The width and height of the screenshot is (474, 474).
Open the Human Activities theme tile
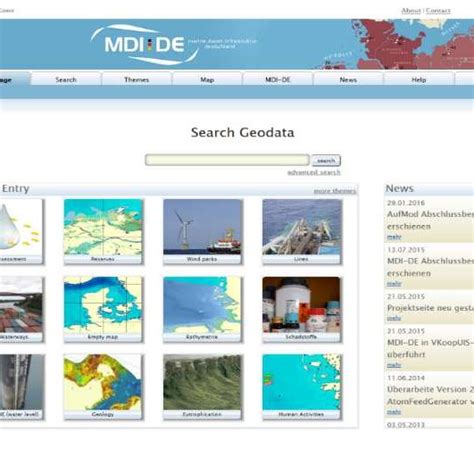click(x=302, y=387)
